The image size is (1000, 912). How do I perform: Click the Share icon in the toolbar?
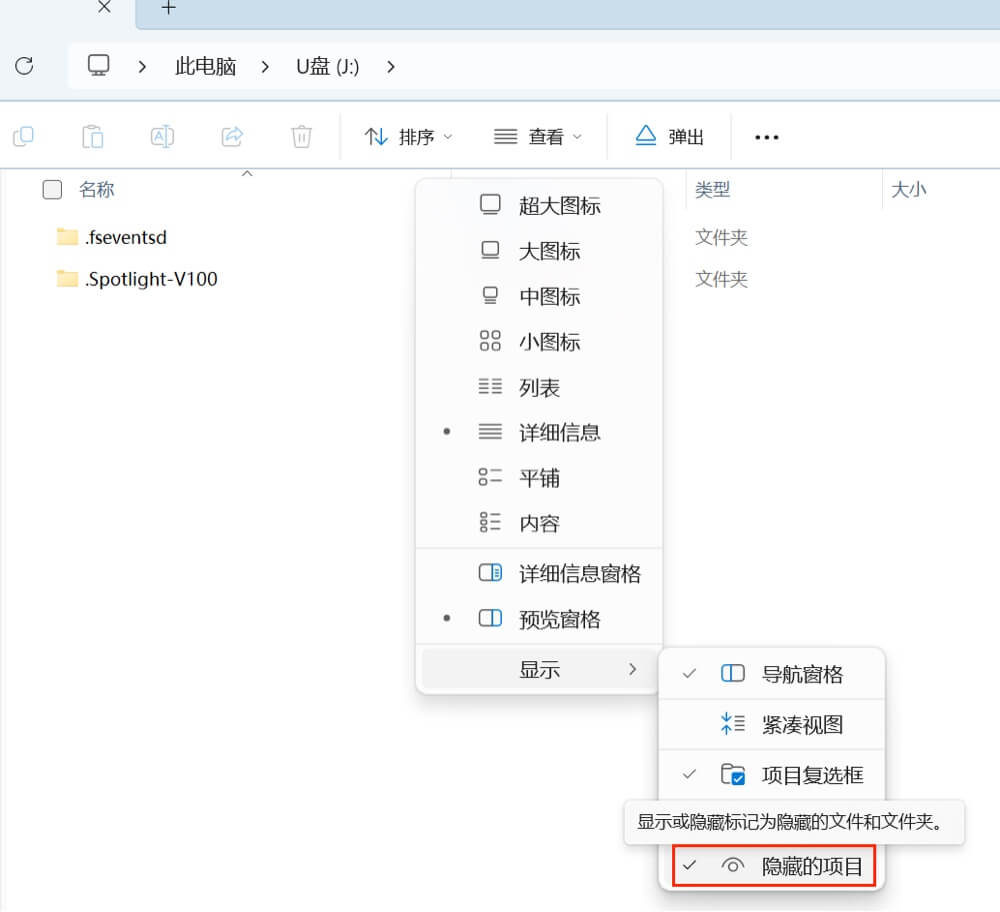click(x=231, y=136)
